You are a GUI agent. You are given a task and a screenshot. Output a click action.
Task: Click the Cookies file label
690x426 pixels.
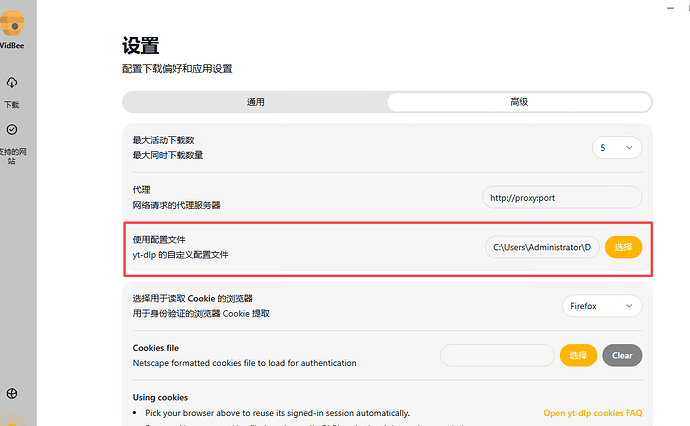pyautogui.click(x=156, y=348)
